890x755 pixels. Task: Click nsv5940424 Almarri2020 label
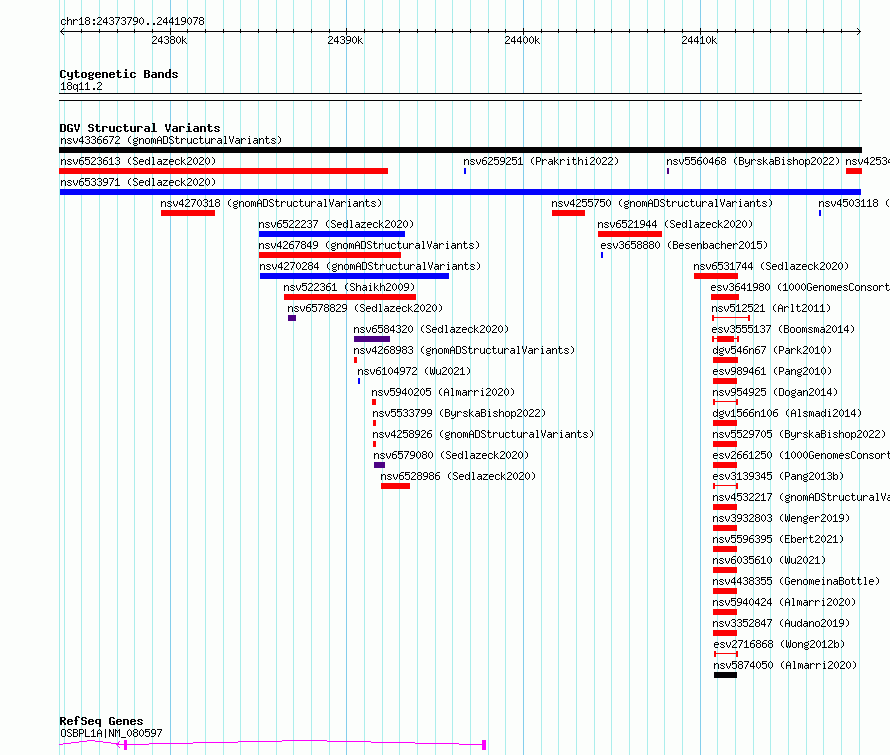pyautogui.click(x=784, y=602)
